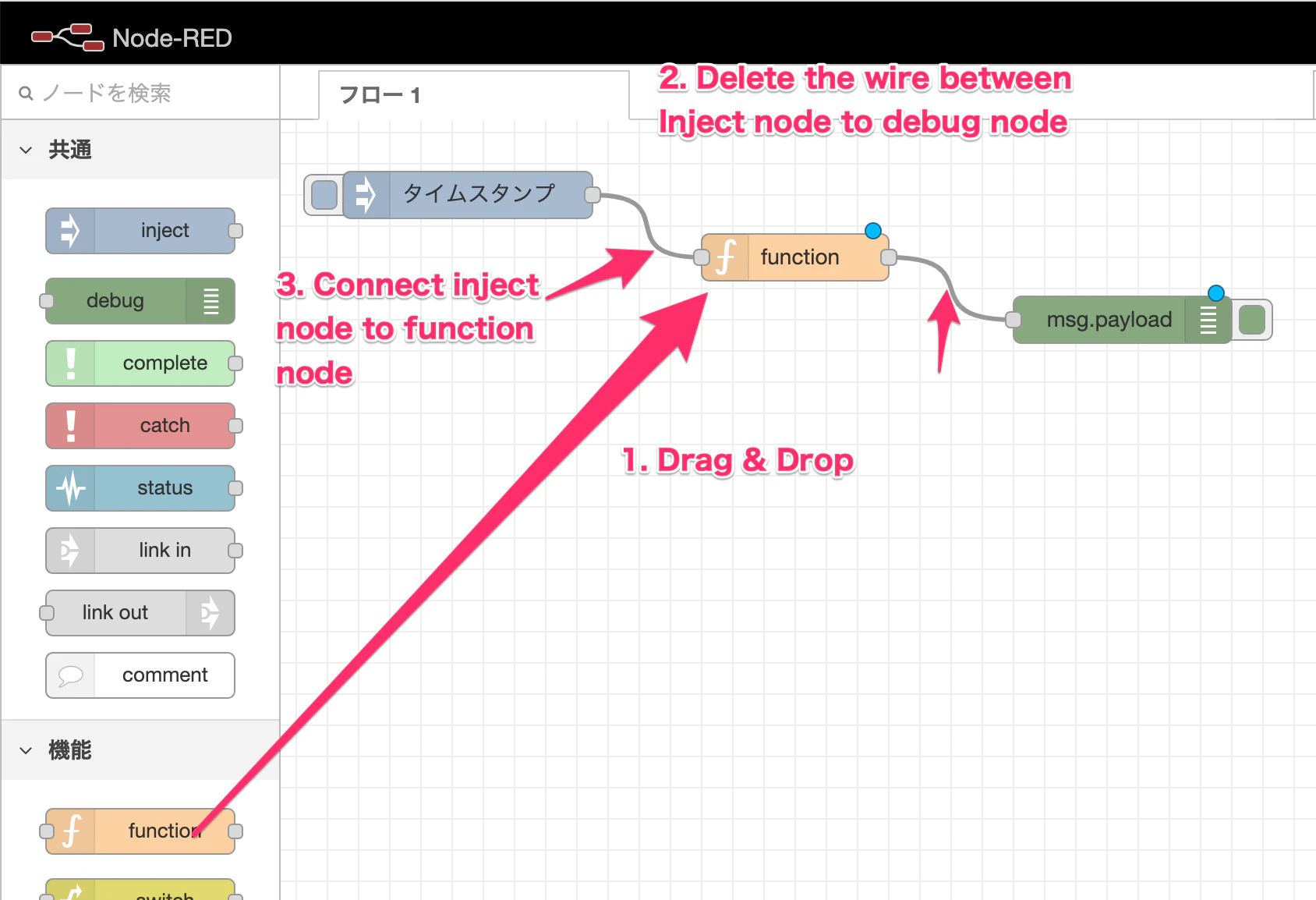Click the palette complete node output port

tap(235, 363)
